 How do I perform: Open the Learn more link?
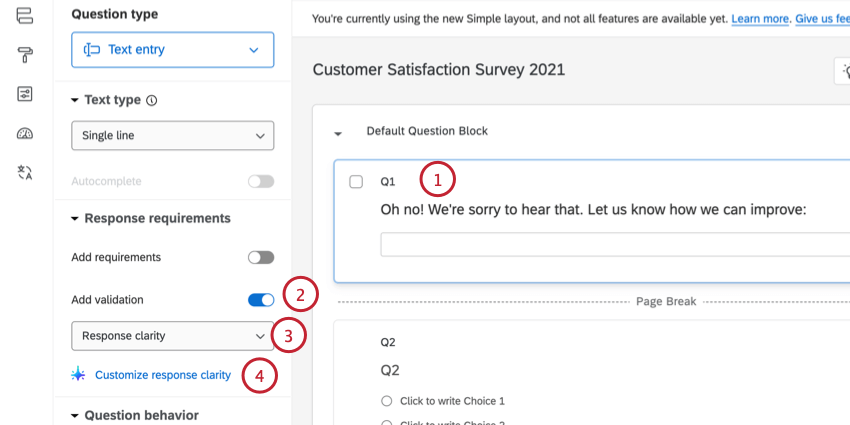pos(759,19)
